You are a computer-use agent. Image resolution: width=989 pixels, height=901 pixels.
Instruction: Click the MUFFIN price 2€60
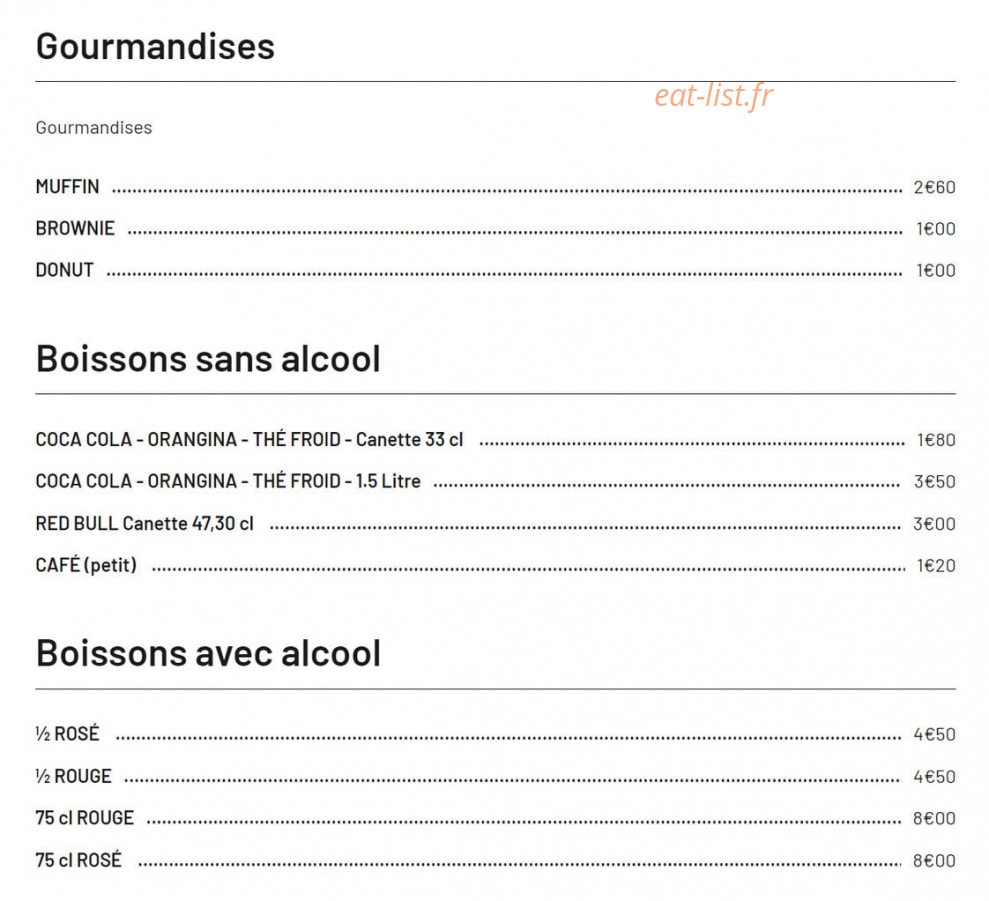pyautogui.click(x=935, y=187)
